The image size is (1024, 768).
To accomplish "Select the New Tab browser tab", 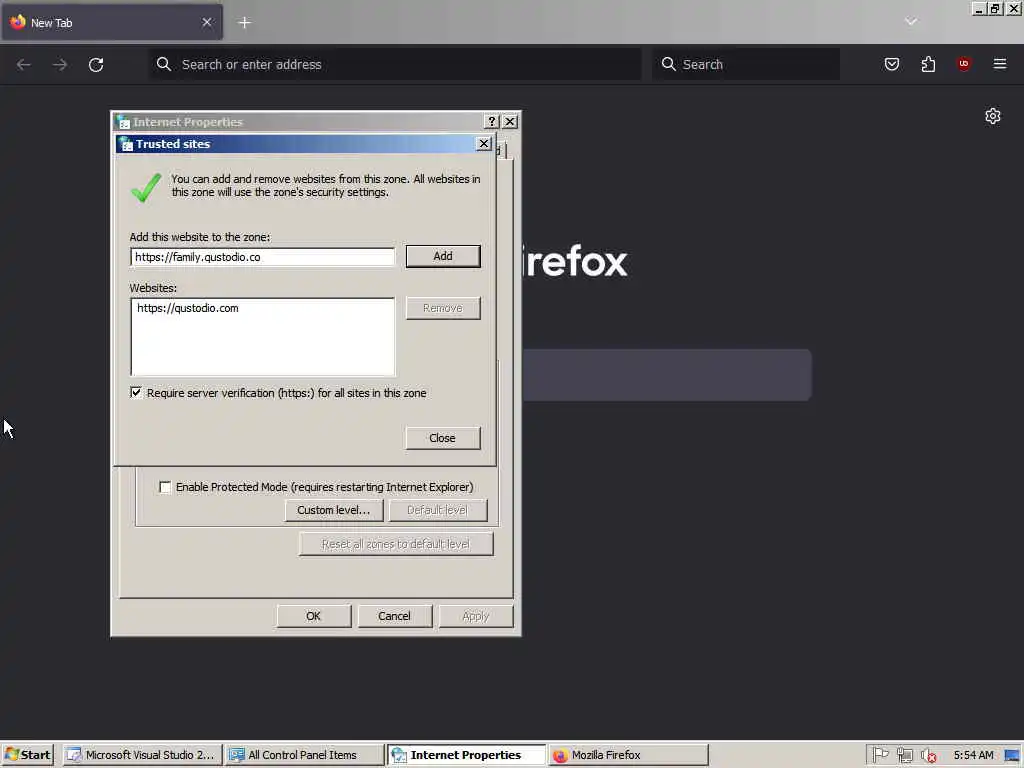I will pyautogui.click(x=112, y=23).
